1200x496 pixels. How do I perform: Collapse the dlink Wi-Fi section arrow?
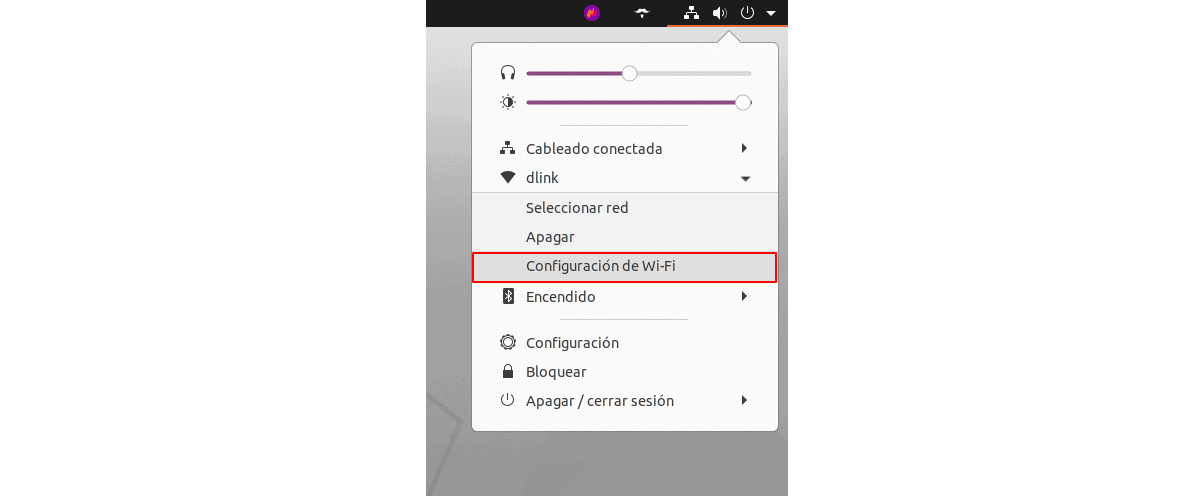(x=745, y=179)
